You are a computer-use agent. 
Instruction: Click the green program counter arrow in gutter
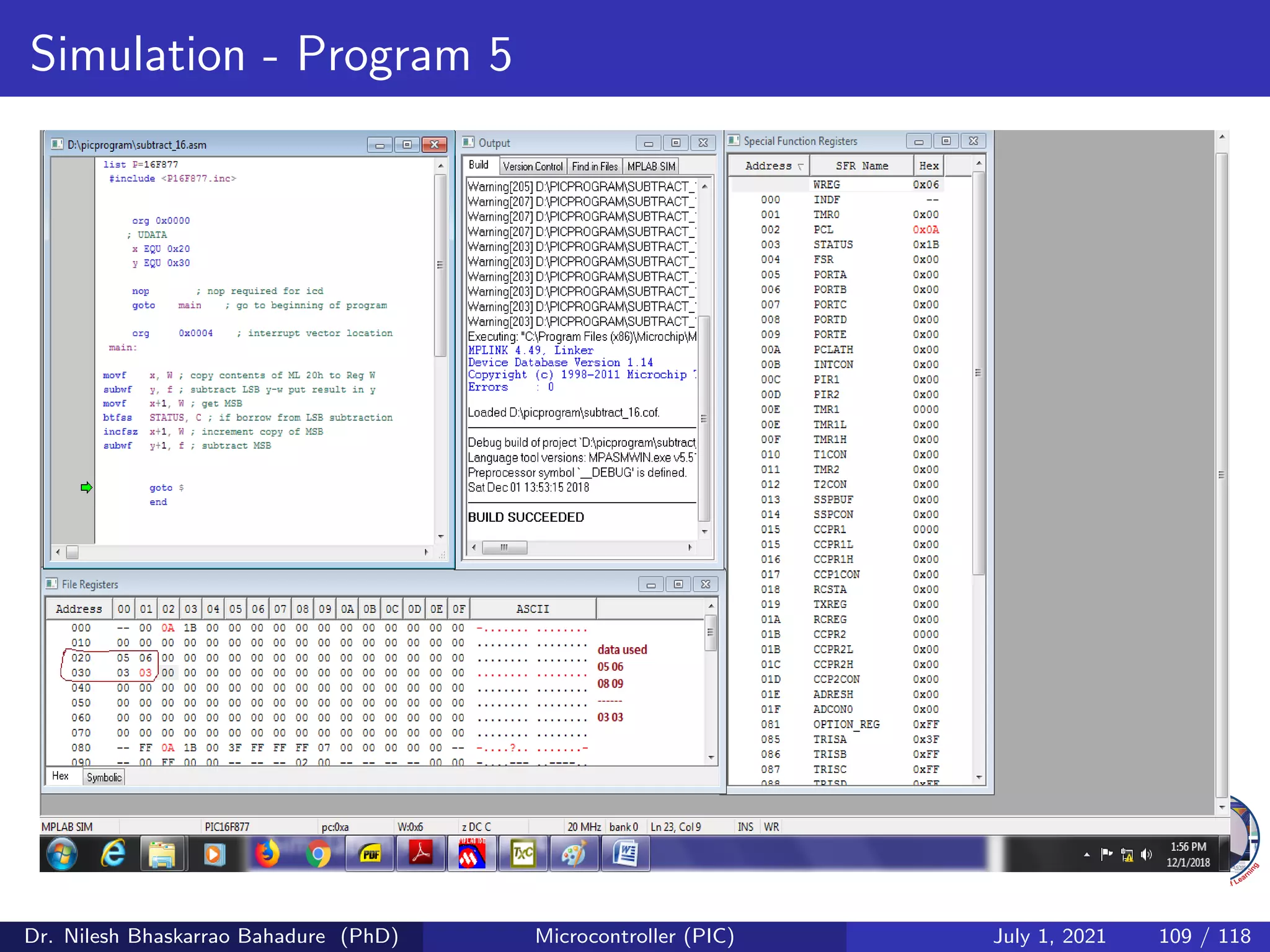point(86,488)
